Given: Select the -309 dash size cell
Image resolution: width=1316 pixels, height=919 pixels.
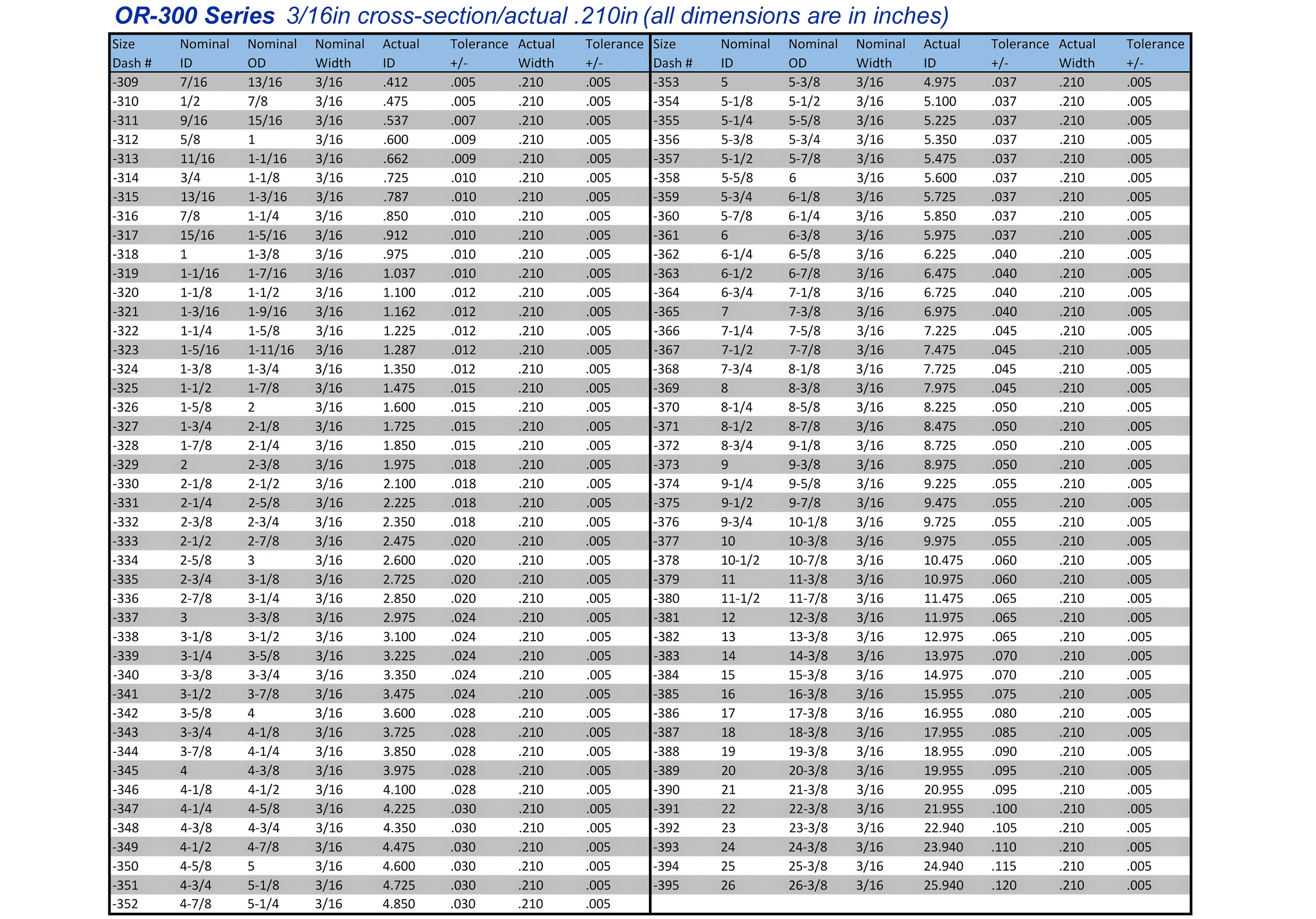Looking at the screenshot, I should [x=125, y=82].
